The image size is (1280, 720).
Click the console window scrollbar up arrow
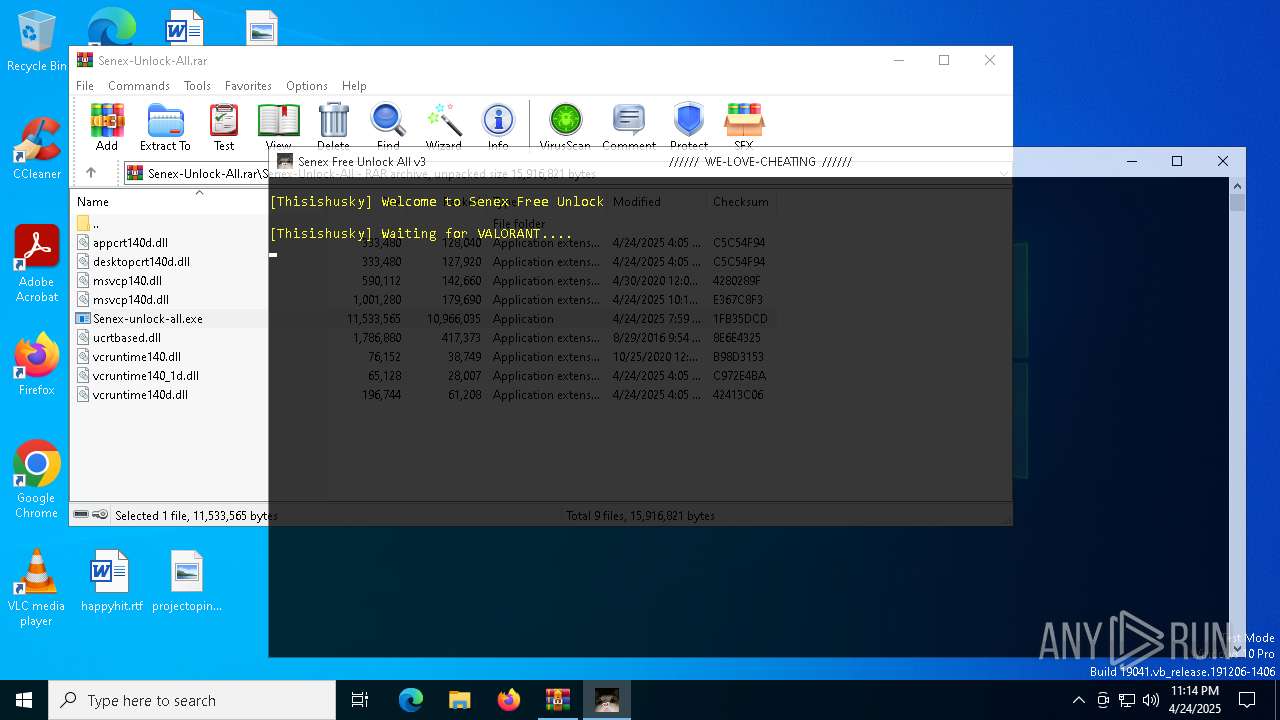(x=1237, y=186)
